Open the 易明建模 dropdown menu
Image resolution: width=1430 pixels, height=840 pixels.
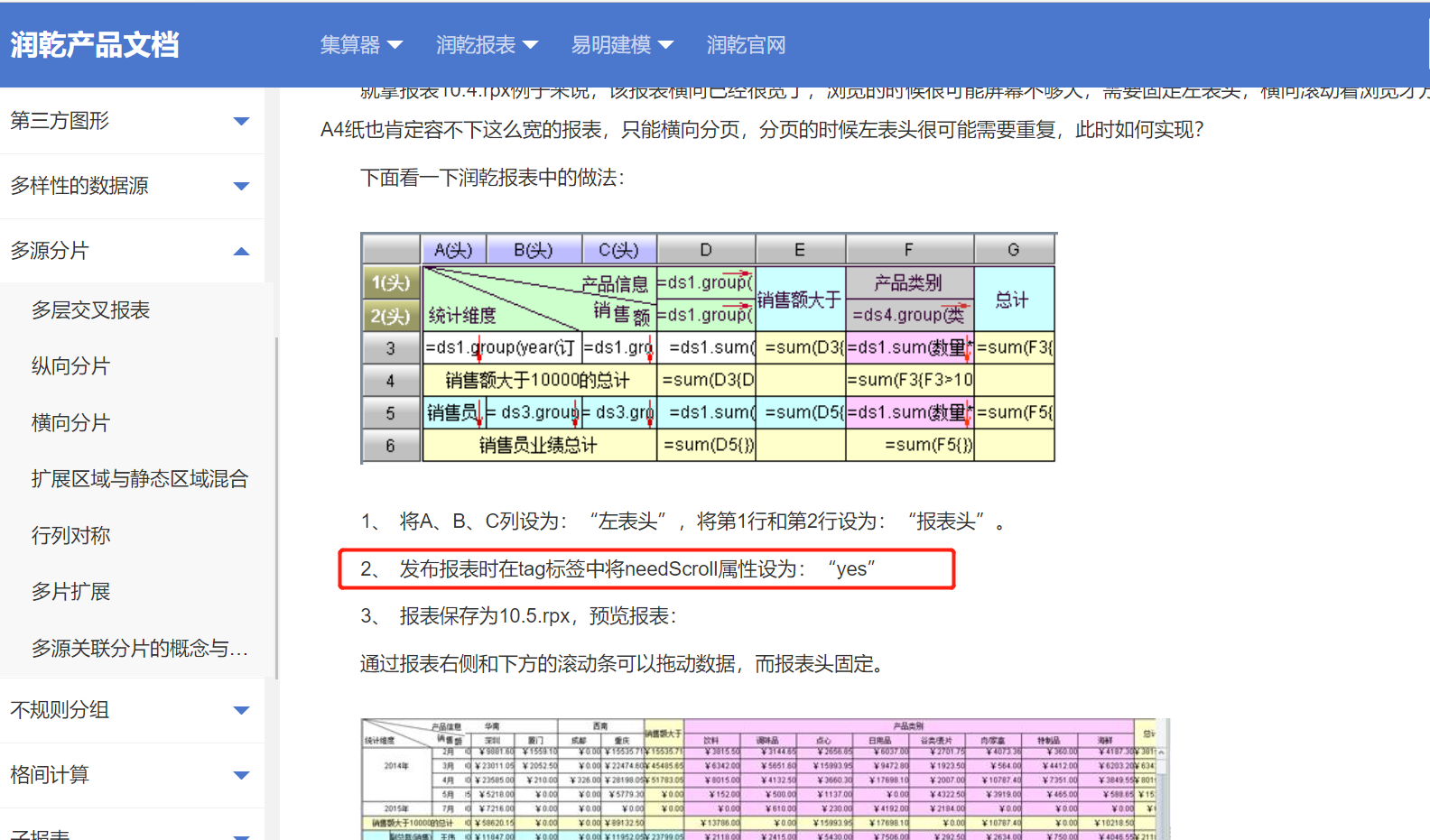coord(621,45)
